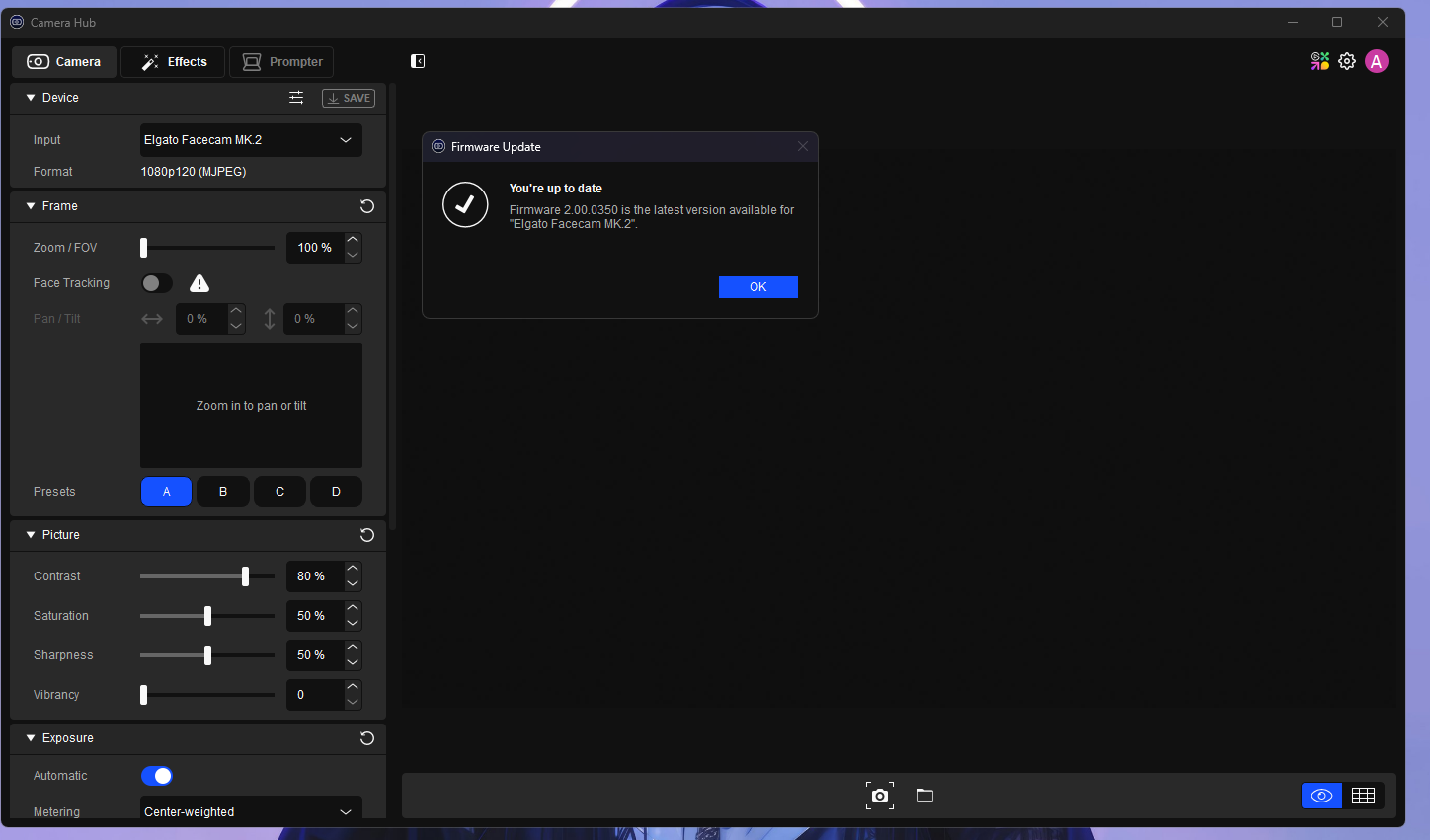Select preset C
This screenshot has height=840, width=1430.
[279, 492]
